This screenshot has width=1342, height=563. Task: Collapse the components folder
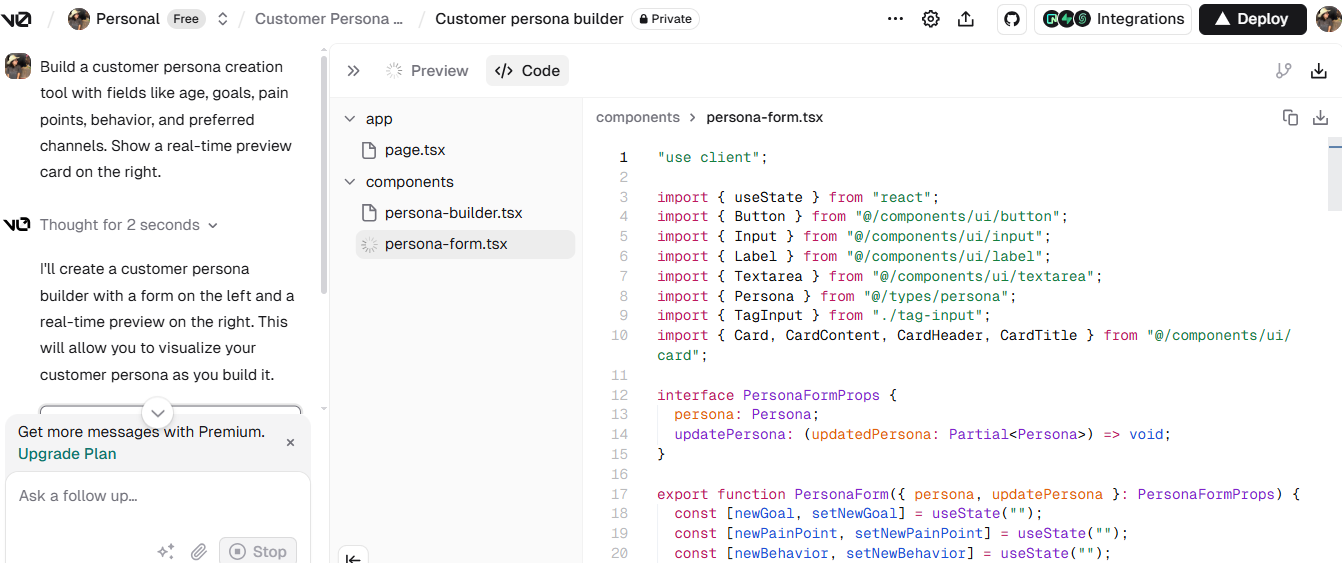coord(350,182)
